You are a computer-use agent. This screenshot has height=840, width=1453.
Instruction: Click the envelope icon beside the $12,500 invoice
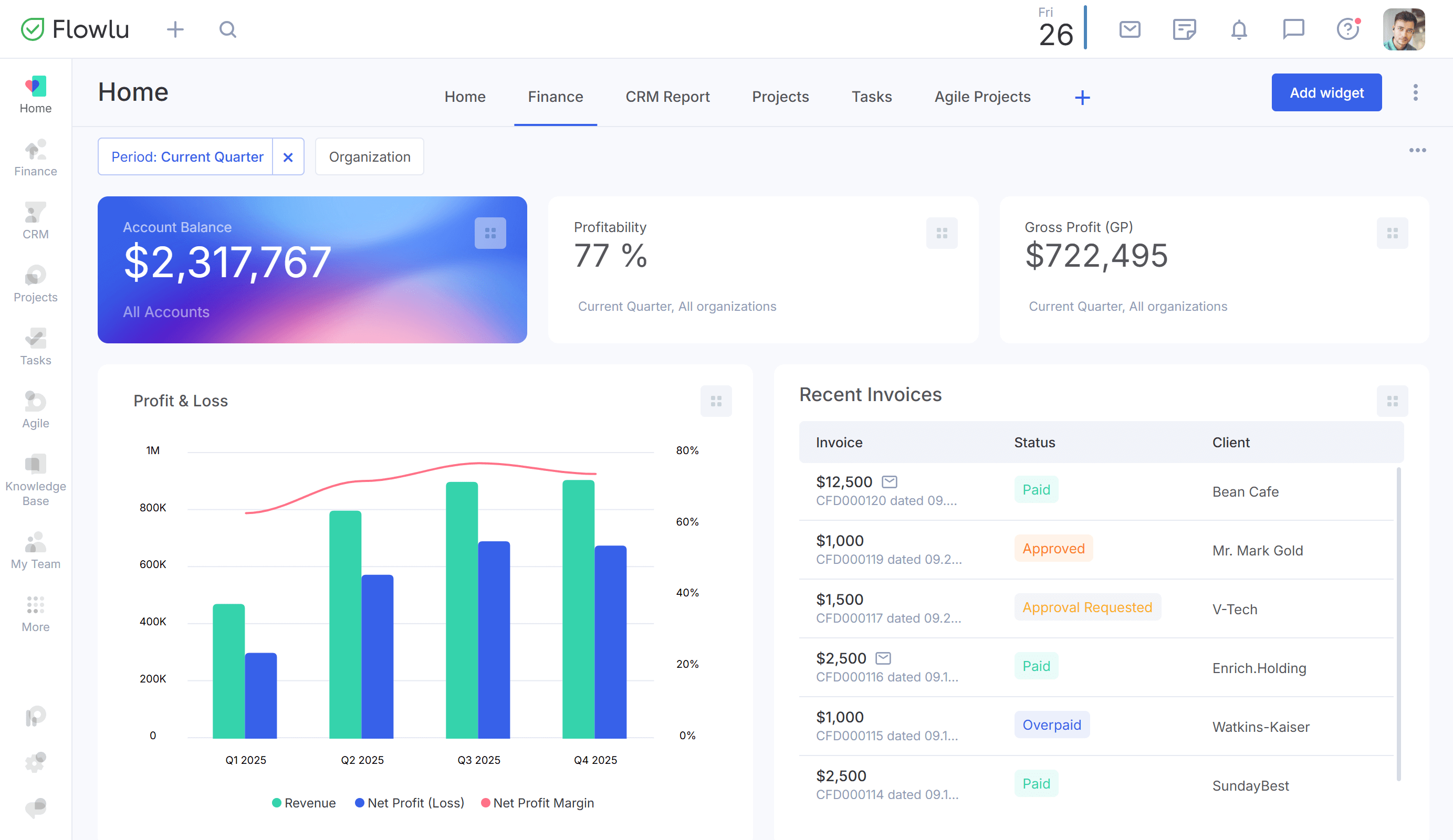(x=890, y=481)
